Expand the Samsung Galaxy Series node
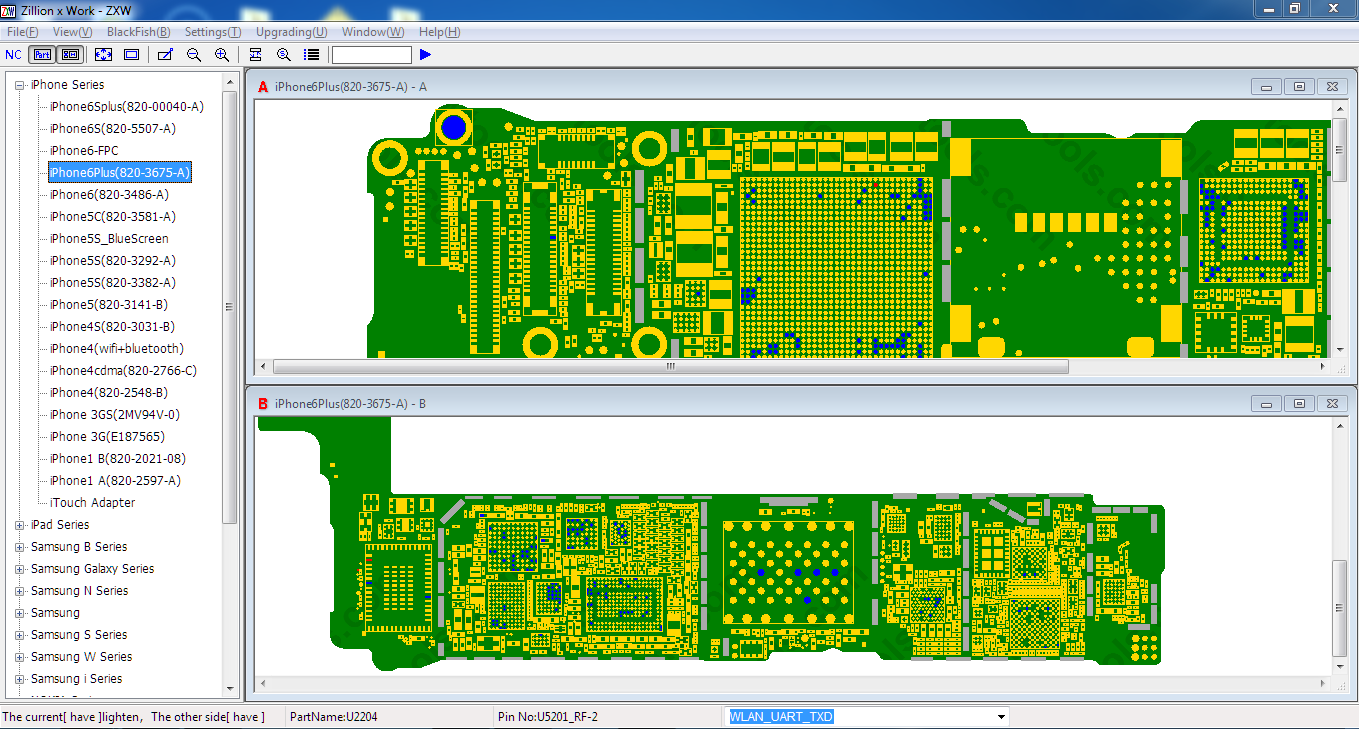The width and height of the screenshot is (1359, 729). point(20,569)
